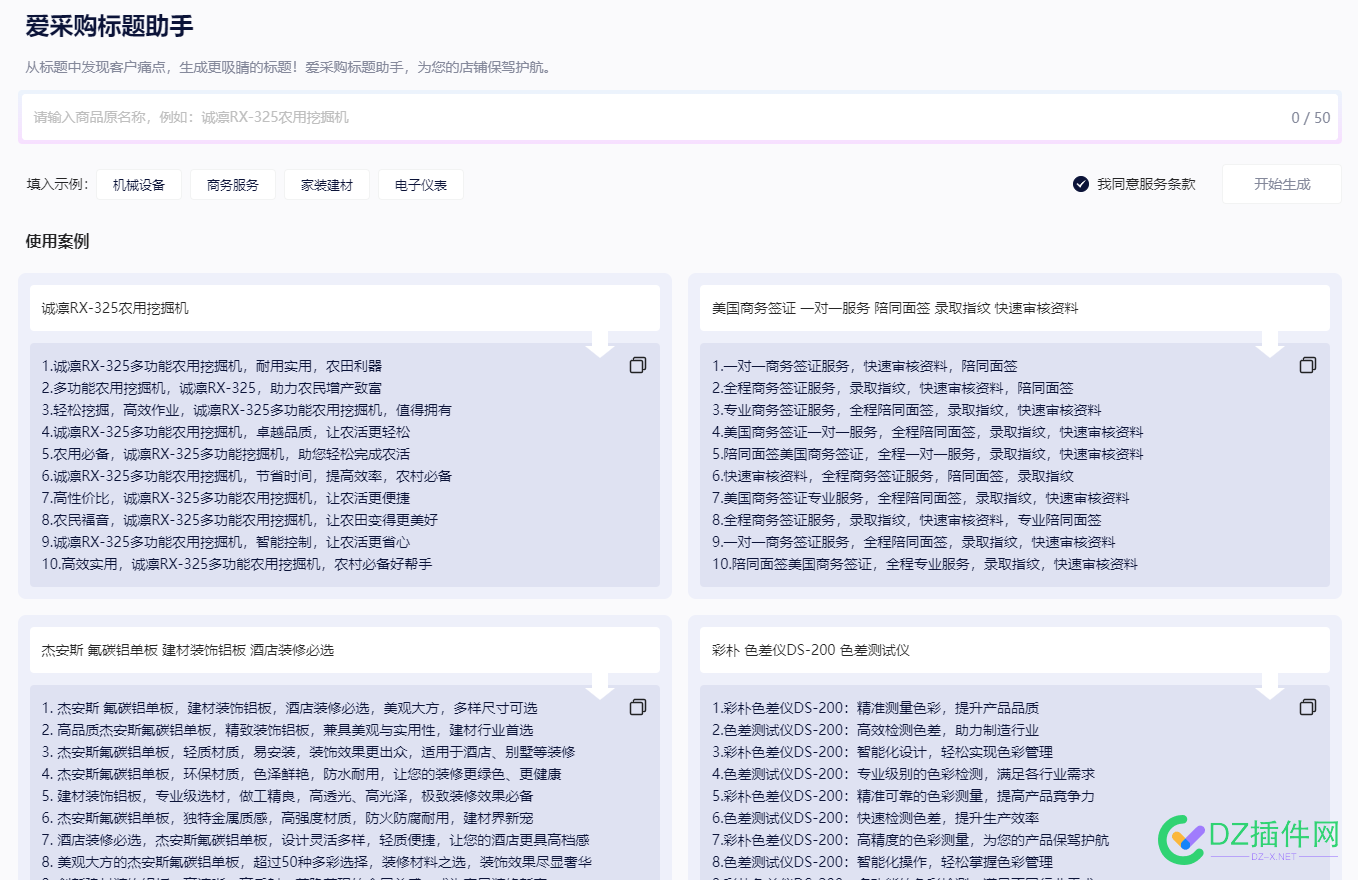Click line 7.高性价比，诚凛RX-325
This screenshot has height=880, width=1358.
(x=226, y=498)
